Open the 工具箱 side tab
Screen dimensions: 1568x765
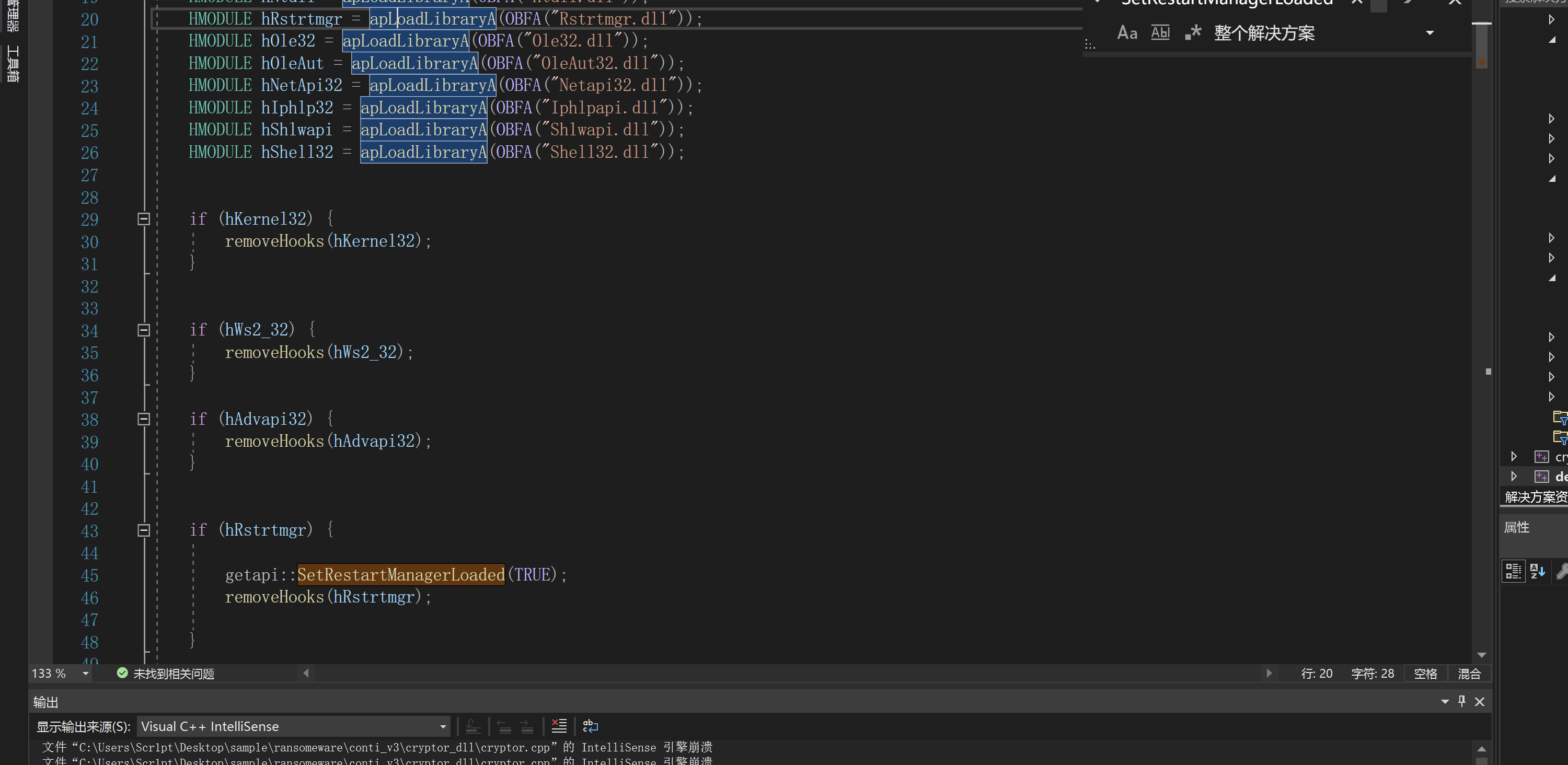coord(12,63)
